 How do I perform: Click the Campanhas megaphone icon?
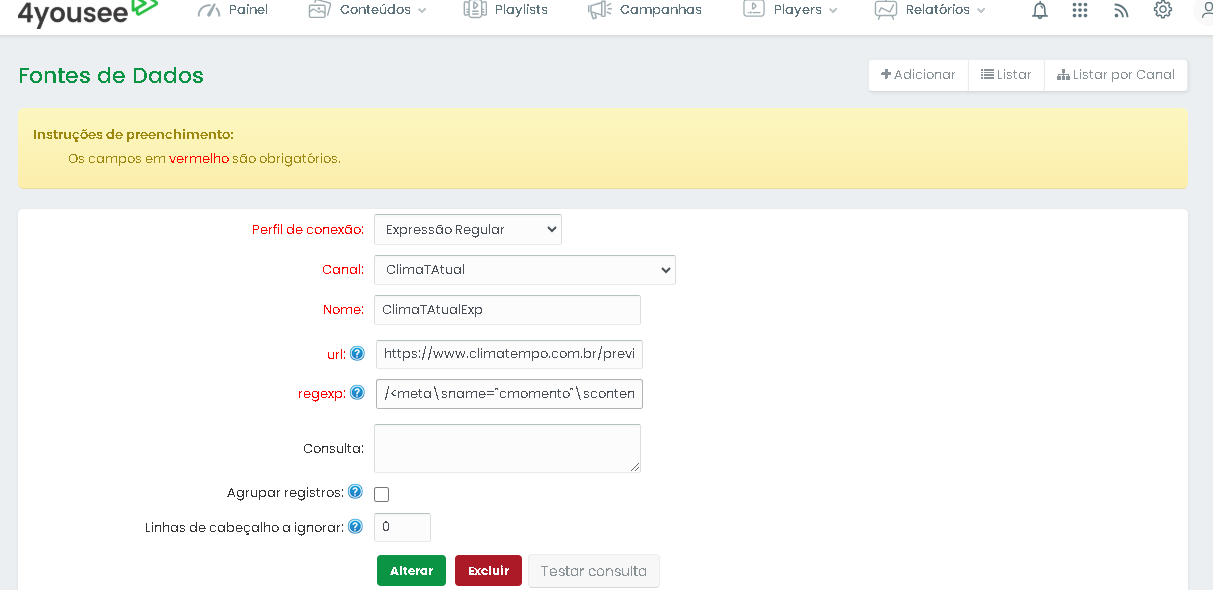pos(599,10)
